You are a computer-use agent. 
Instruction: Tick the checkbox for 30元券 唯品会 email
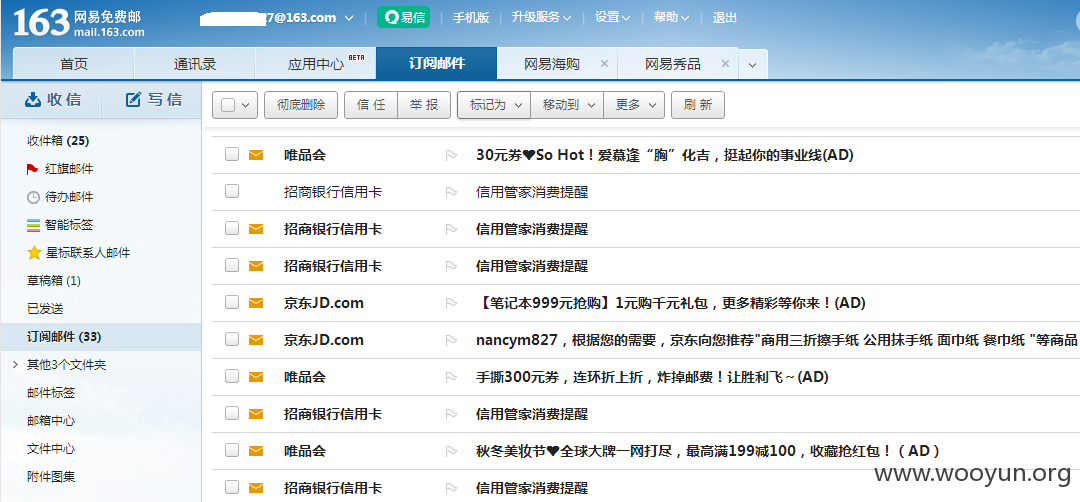click(x=232, y=154)
